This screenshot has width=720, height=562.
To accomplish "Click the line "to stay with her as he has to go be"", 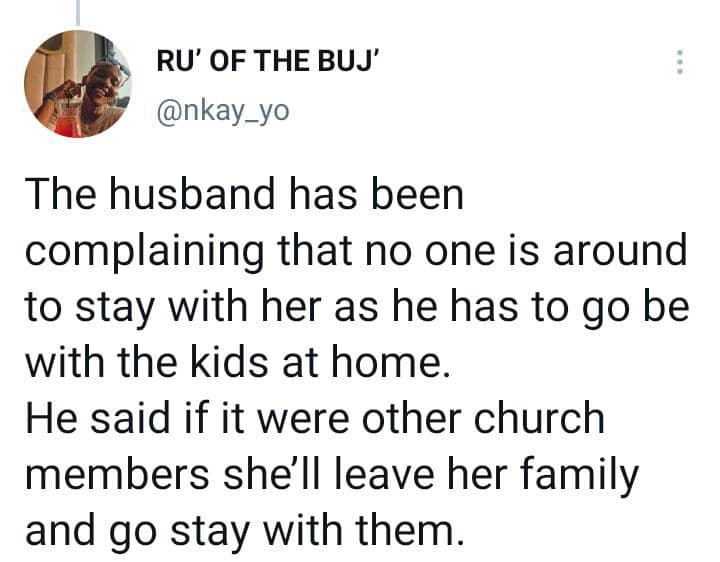I will tap(357, 306).
